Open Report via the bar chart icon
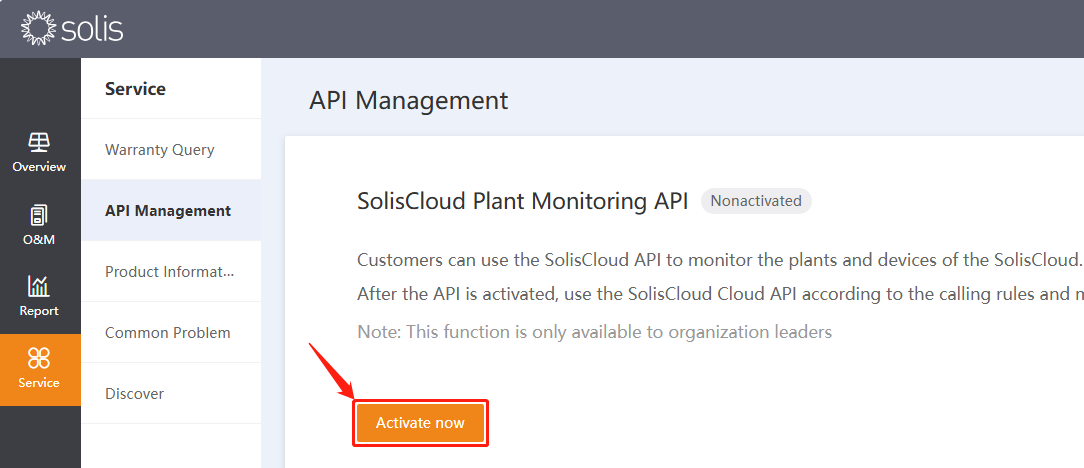The image size is (1084, 468). point(39,286)
